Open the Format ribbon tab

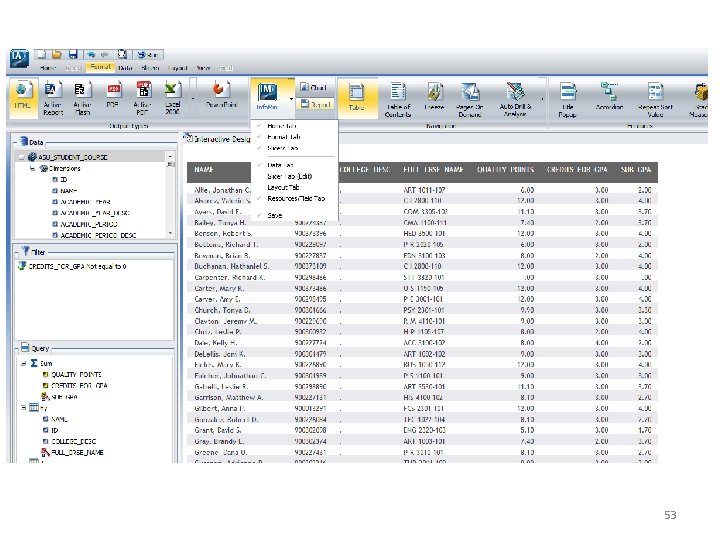(x=100, y=67)
